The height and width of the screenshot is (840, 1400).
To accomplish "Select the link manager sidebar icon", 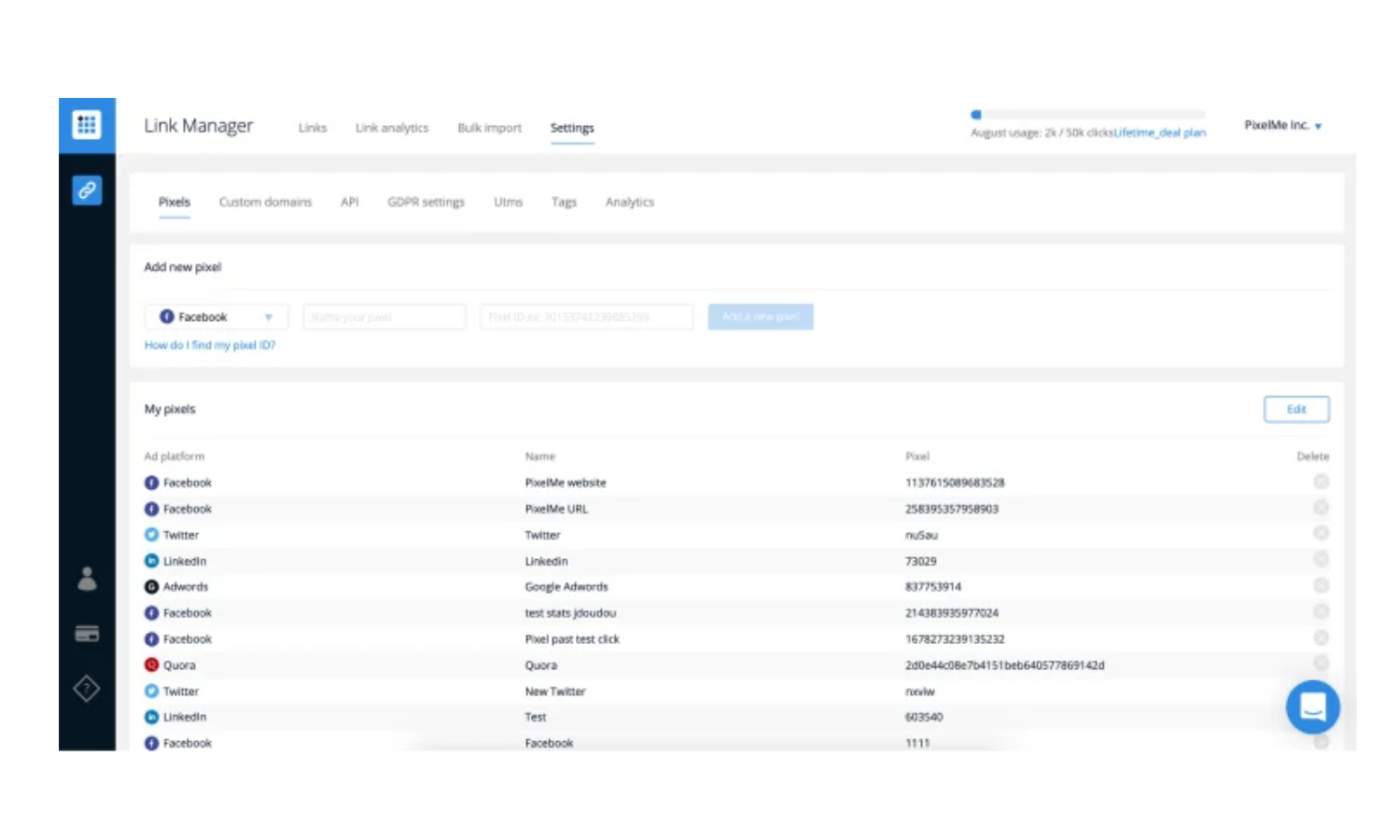I will [87, 190].
